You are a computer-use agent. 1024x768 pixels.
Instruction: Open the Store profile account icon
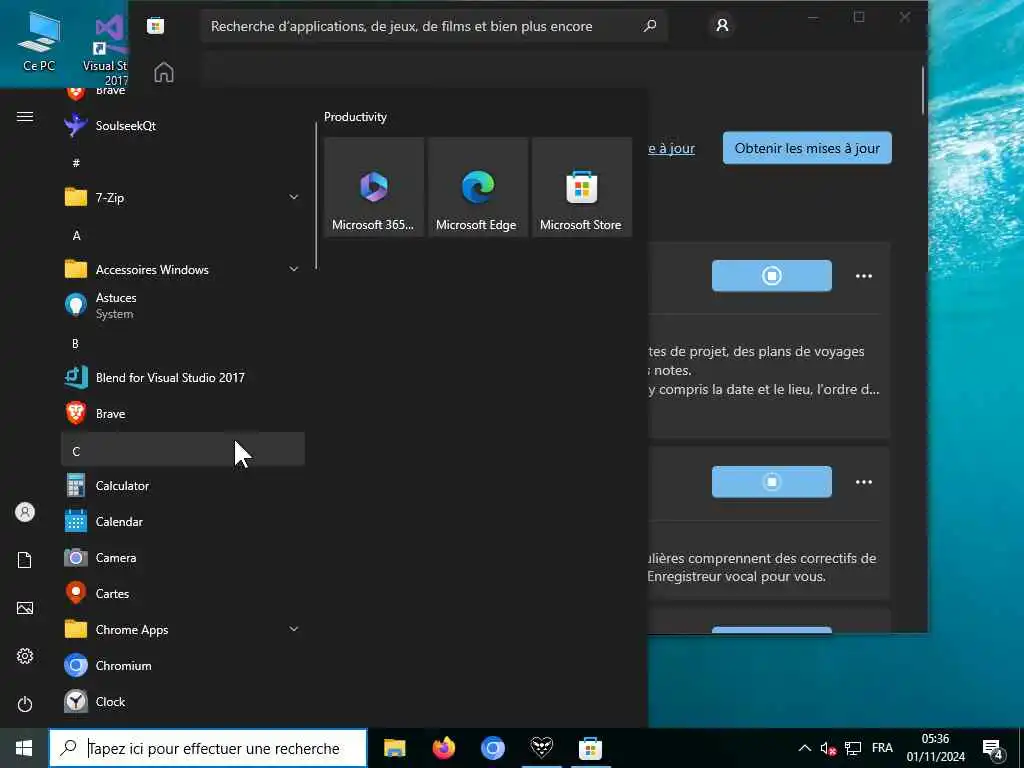click(x=722, y=25)
